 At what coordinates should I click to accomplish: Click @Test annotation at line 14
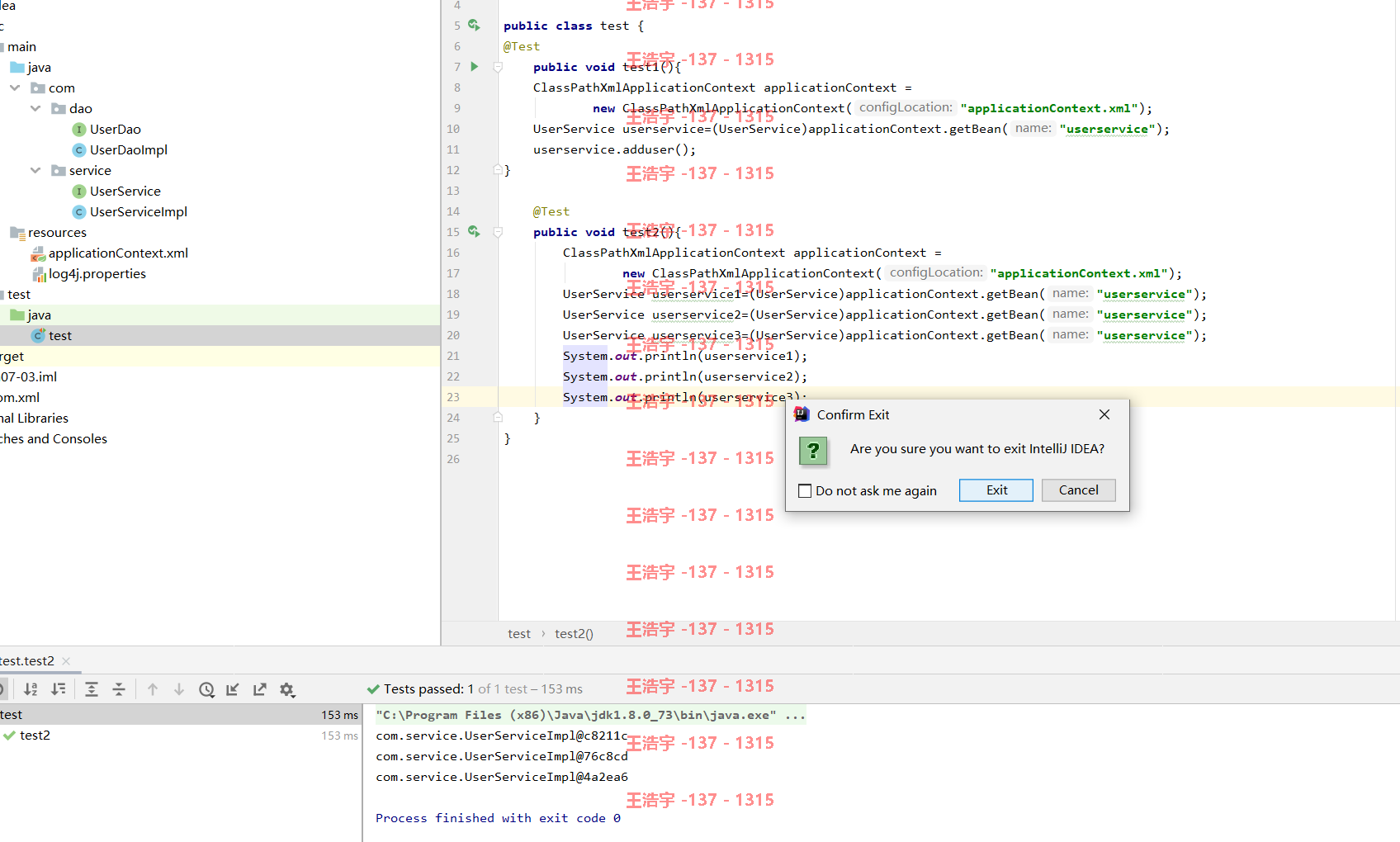[551, 211]
